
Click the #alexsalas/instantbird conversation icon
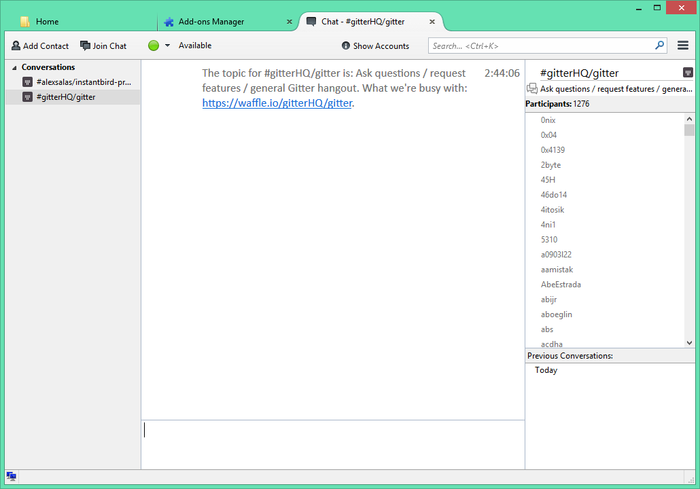[x=28, y=82]
